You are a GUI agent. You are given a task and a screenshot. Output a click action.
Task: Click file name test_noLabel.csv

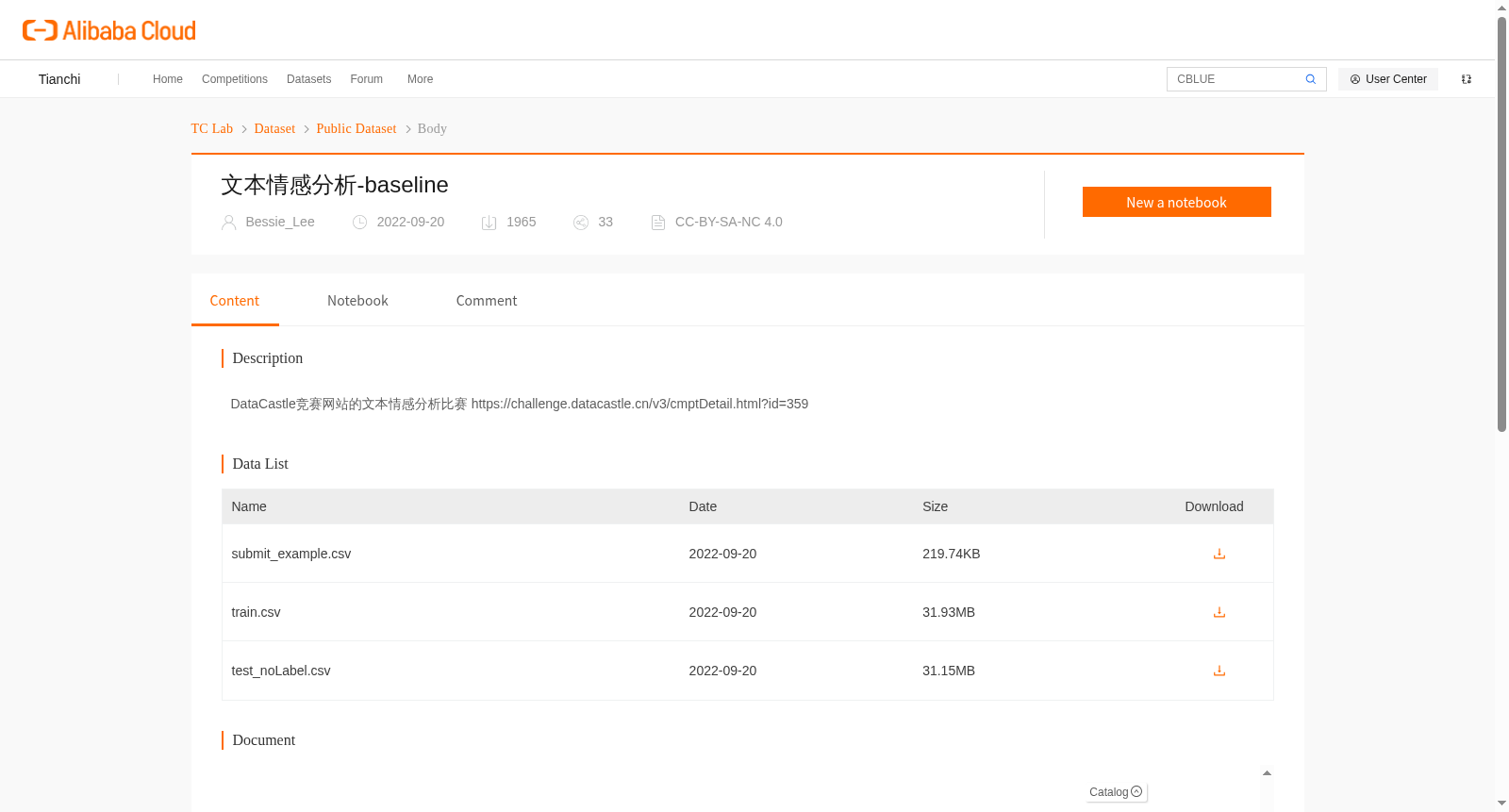281,671
